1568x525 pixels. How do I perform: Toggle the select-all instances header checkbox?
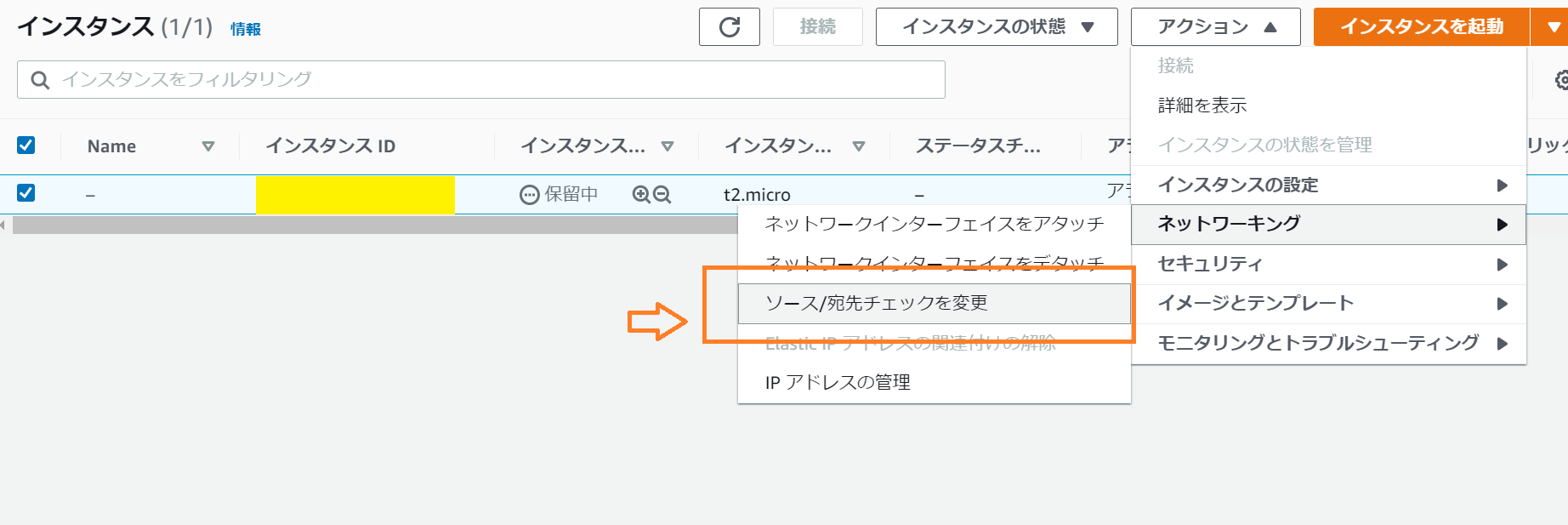pos(26,145)
